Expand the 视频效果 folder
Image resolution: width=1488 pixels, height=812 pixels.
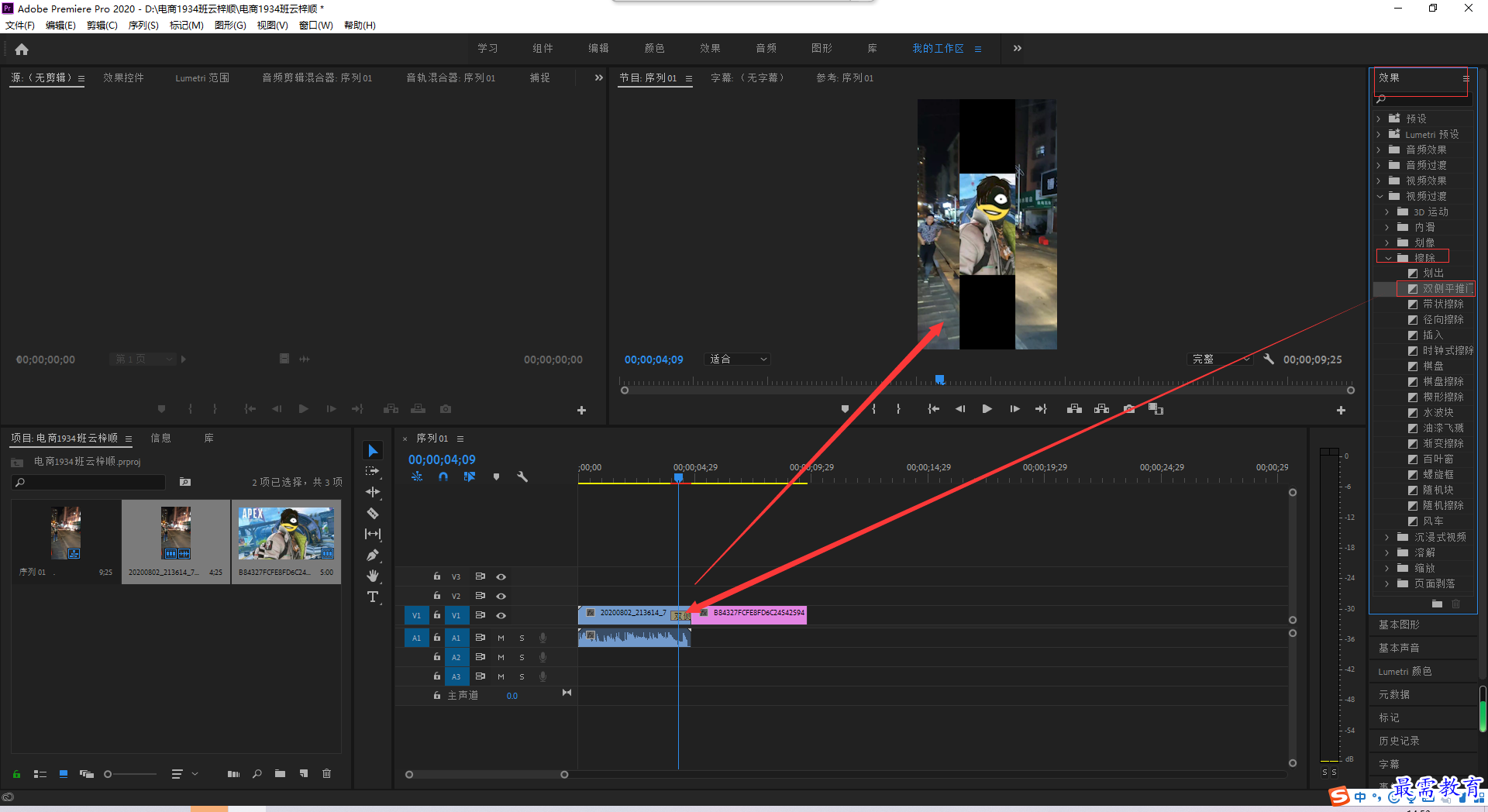tap(1379, 181)
